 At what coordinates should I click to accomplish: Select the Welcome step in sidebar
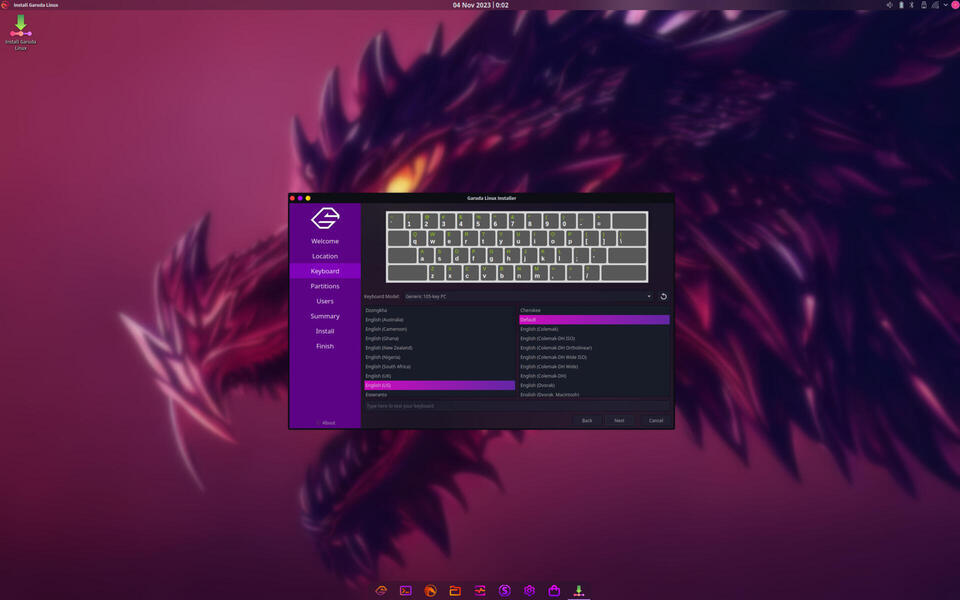click(x=325, y=241)
